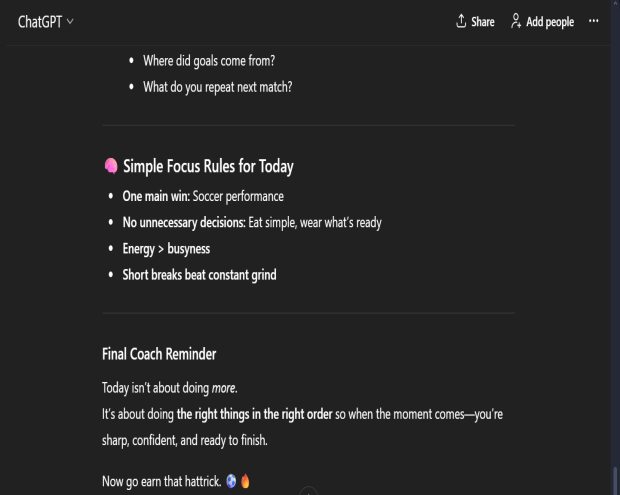The height and width of the screenshot is (495, 620).
Task: Click "Short breaks beat constant grind" text
Action: (x=199, y=274)
